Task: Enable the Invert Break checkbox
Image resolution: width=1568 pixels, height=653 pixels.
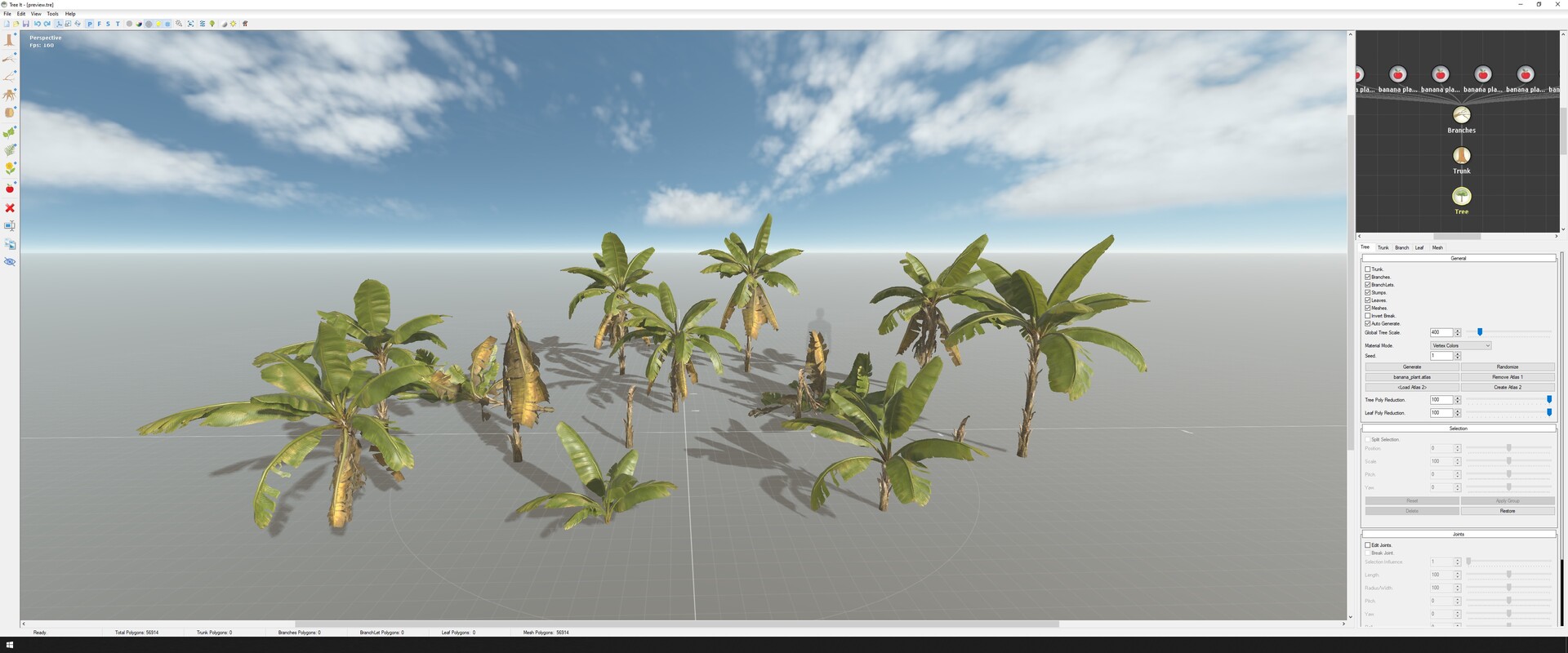Action: tap(1368, 316)
